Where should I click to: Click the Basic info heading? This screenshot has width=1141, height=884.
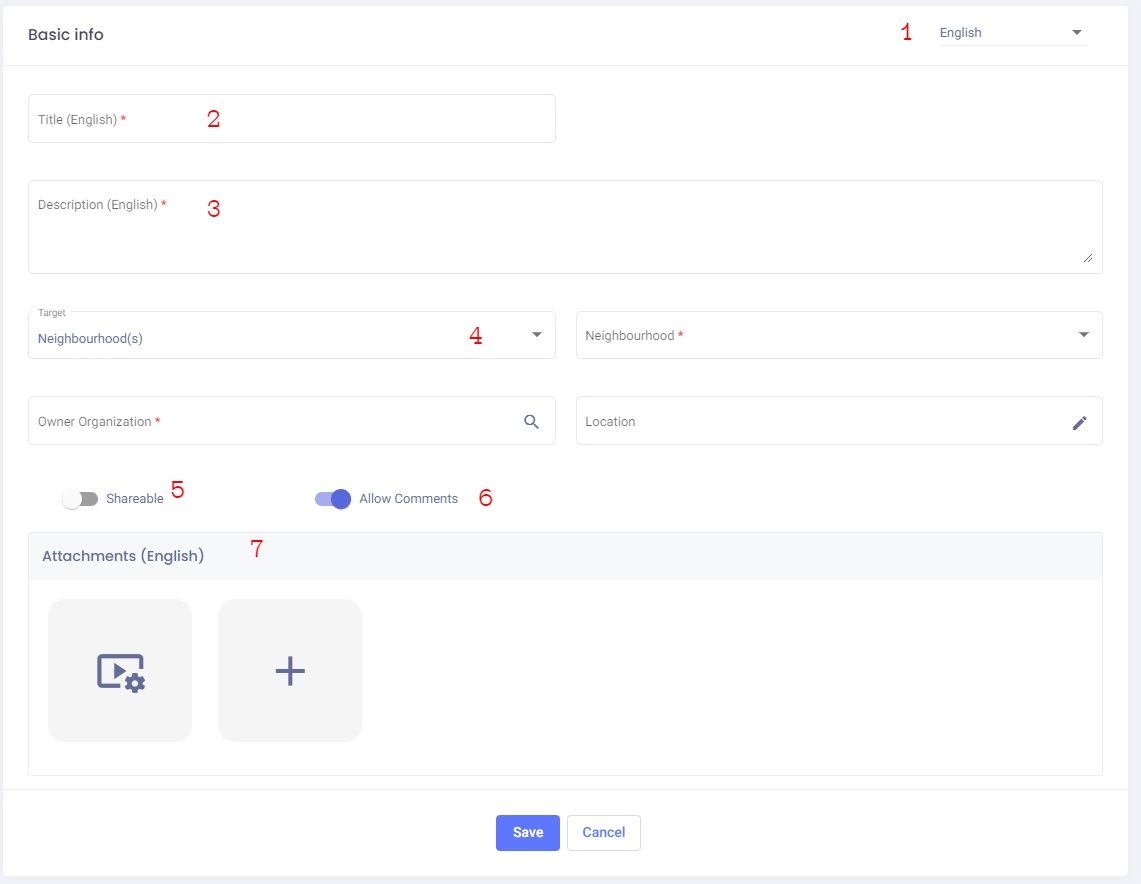click(x=66, y=35)
